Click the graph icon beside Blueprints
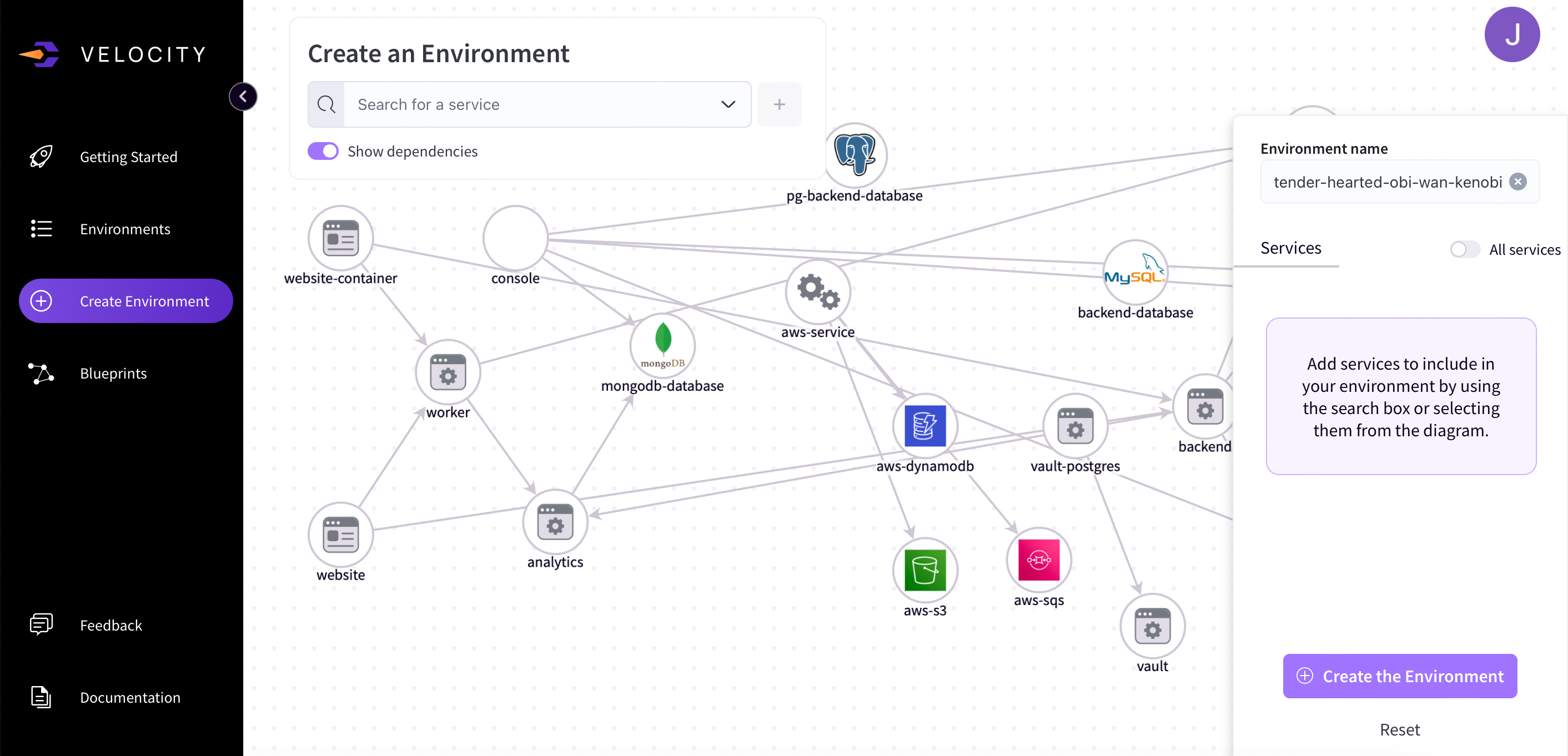Image resolution: width=1568 pixels, height=756 pixels. (x=41, y=373)
